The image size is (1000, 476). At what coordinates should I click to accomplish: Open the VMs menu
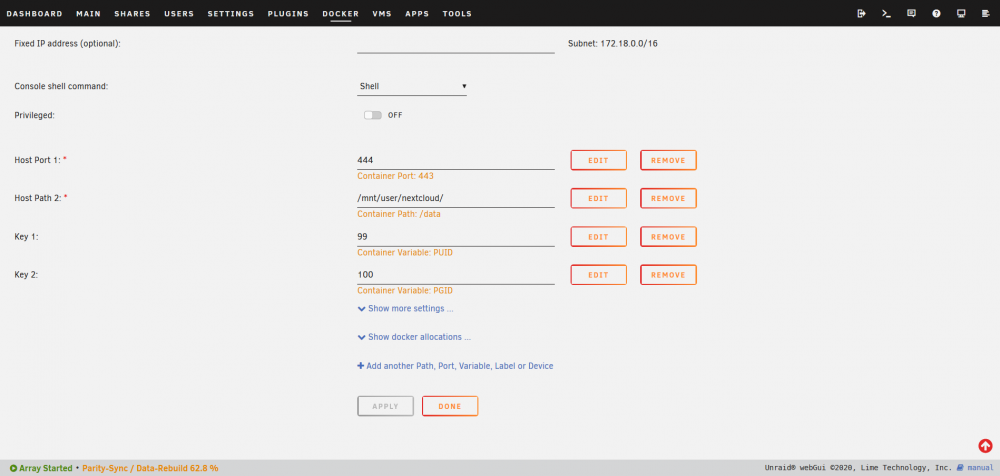tap(382, 13)
